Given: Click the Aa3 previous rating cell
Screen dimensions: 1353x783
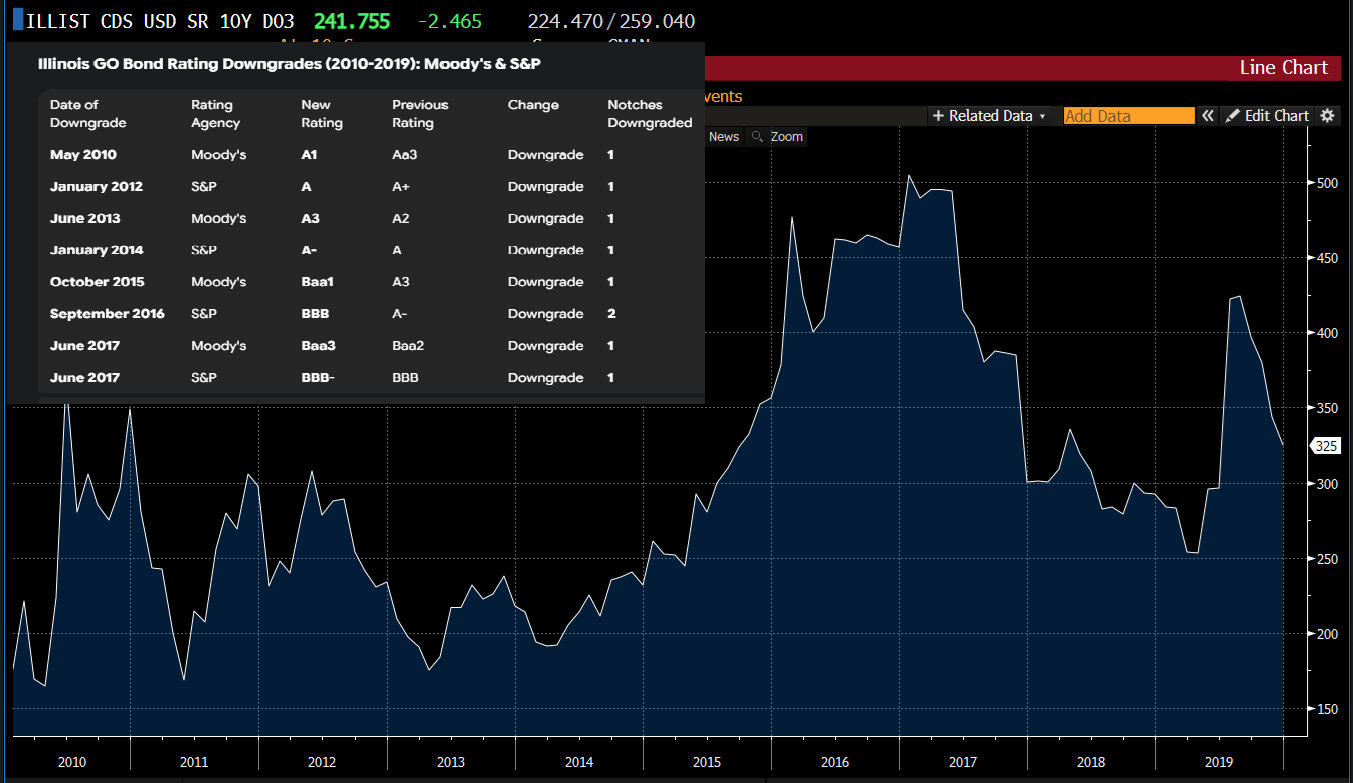Looking at the screenshot, I should point(404,155).
